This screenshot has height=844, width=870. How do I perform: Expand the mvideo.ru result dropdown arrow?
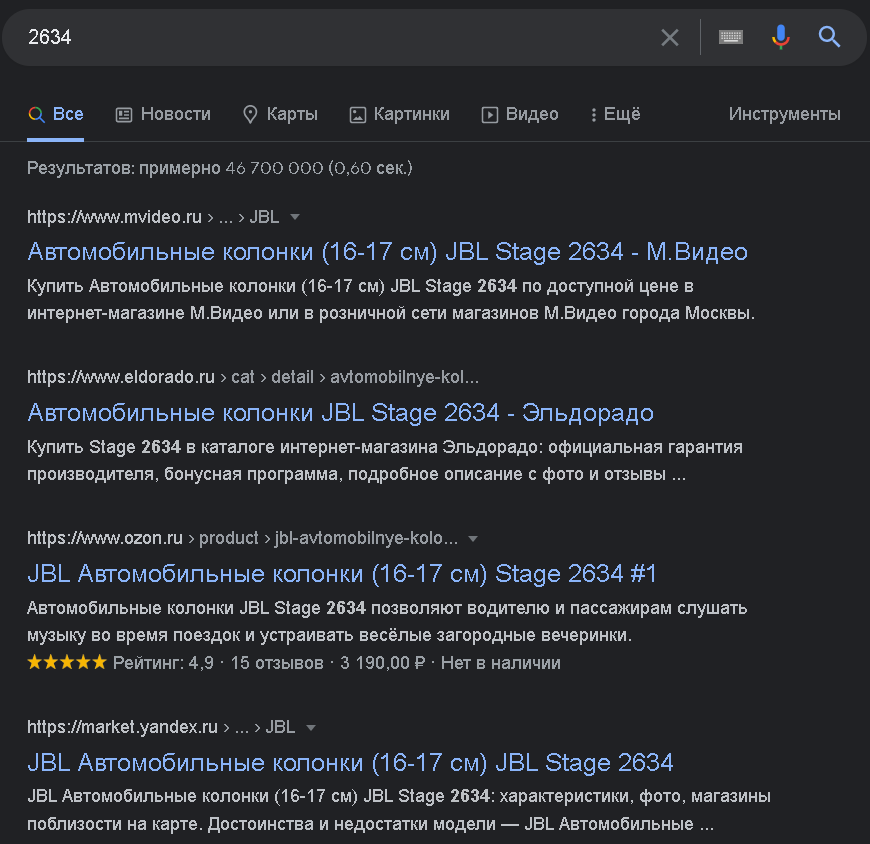[x=295, y=217]
